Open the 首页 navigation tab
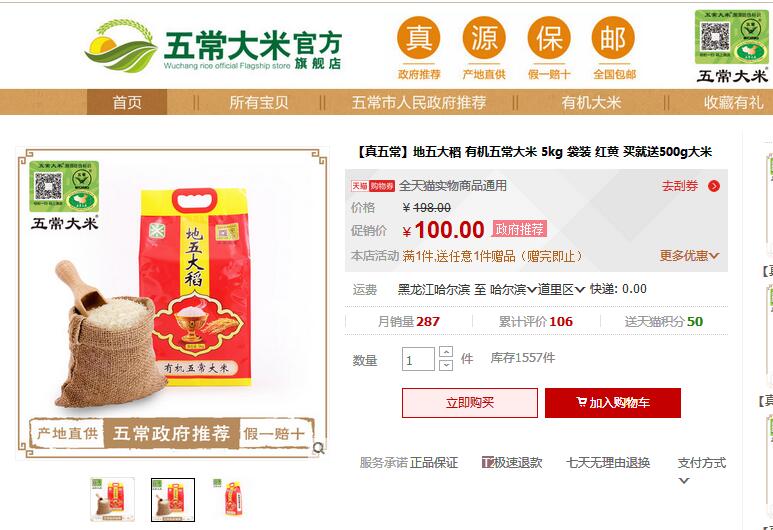 [x=127, y=102]
